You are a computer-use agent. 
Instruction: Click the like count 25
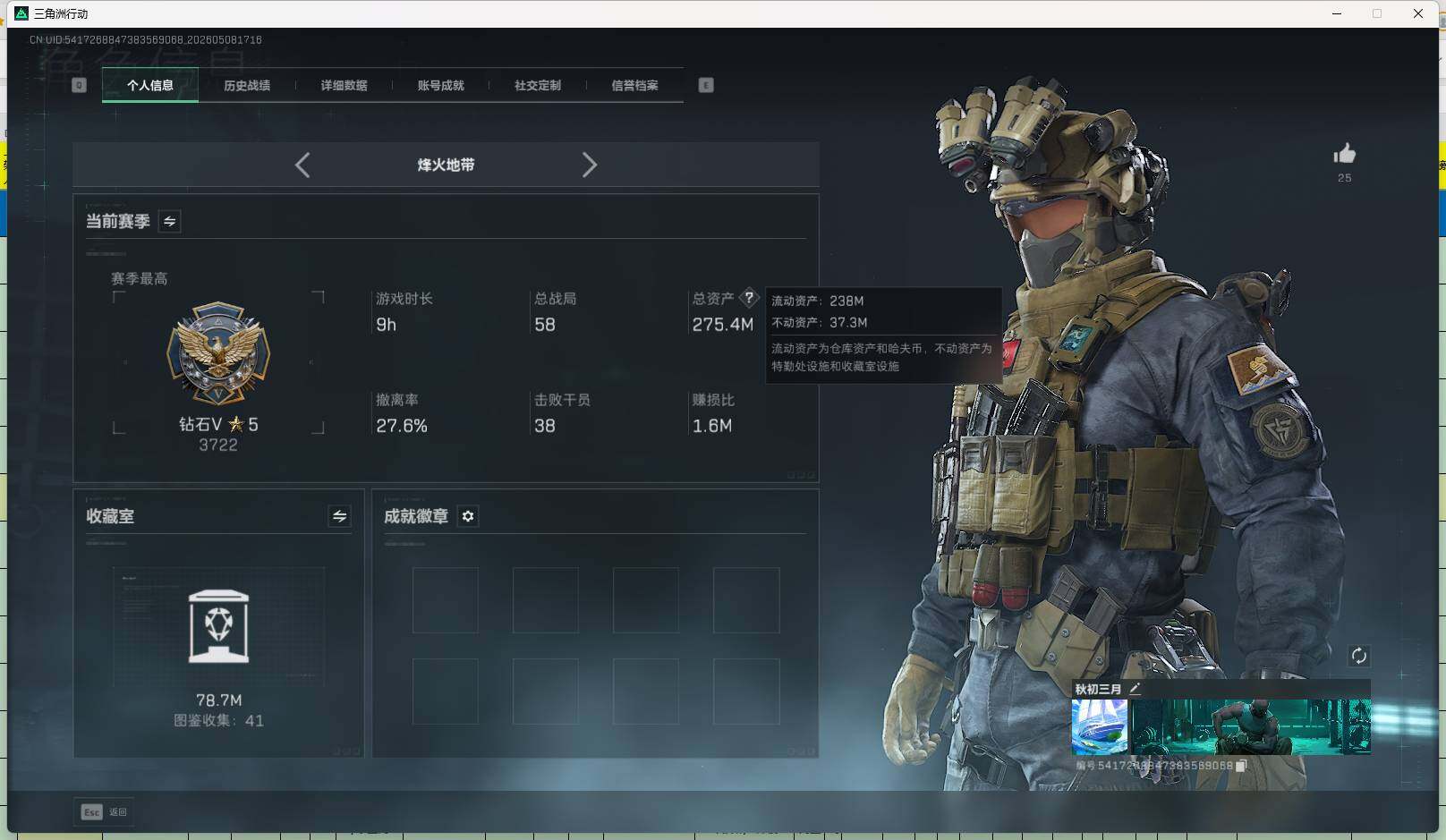[x=1345, y=178]
